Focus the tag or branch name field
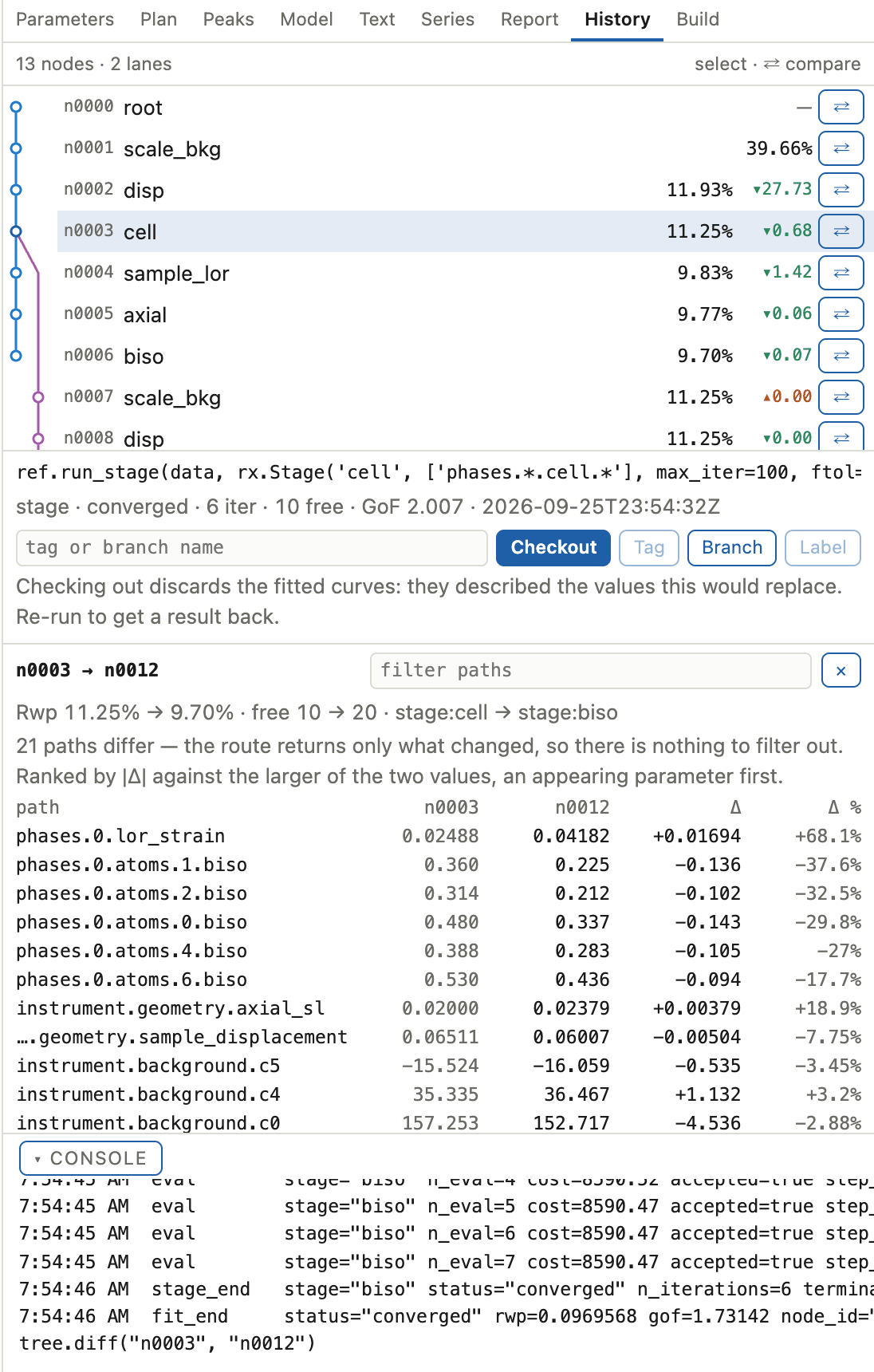874x1372 pixels. click(x=252, y=548)
